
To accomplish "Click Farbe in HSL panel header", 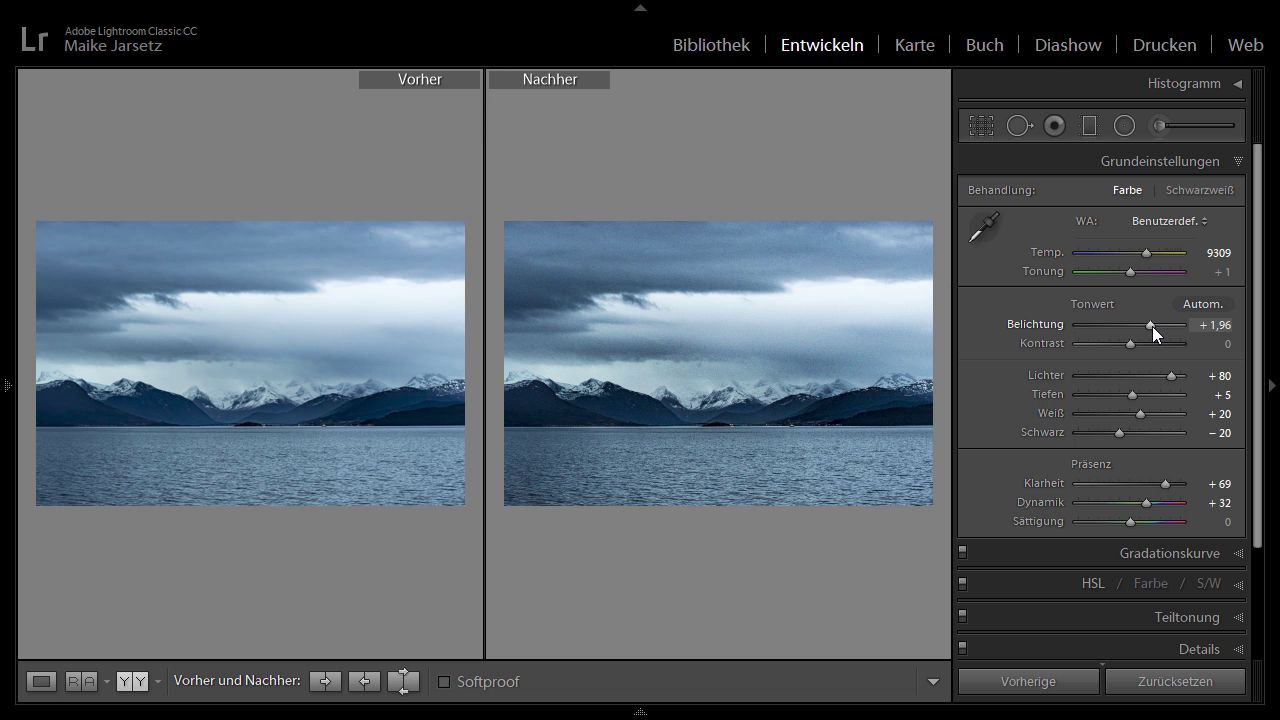I will [1150, 584].
